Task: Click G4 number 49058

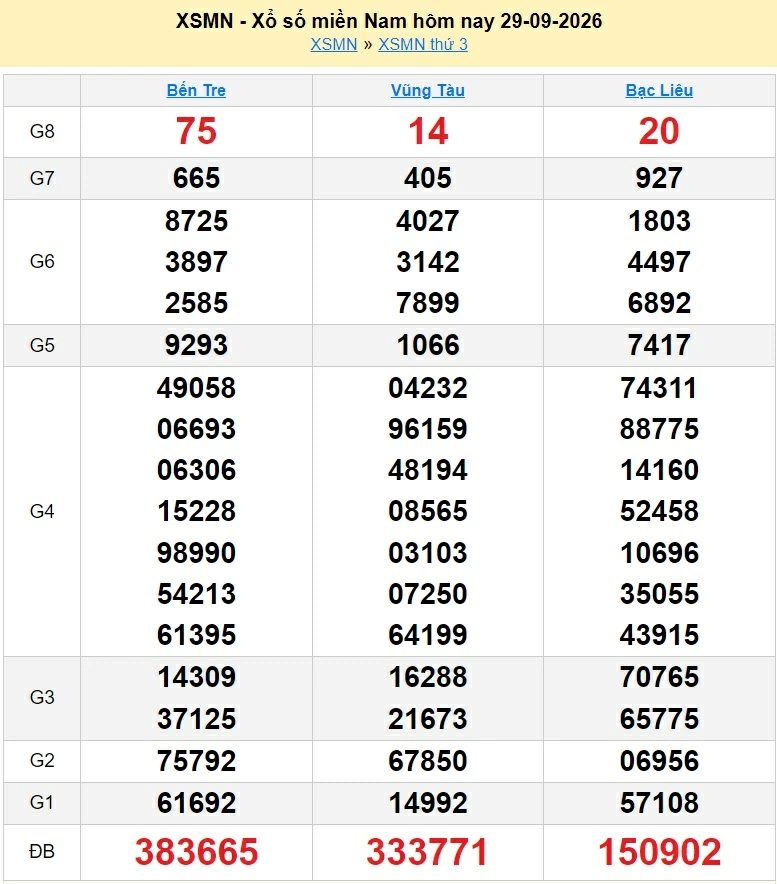Action: tap(196, 388)
